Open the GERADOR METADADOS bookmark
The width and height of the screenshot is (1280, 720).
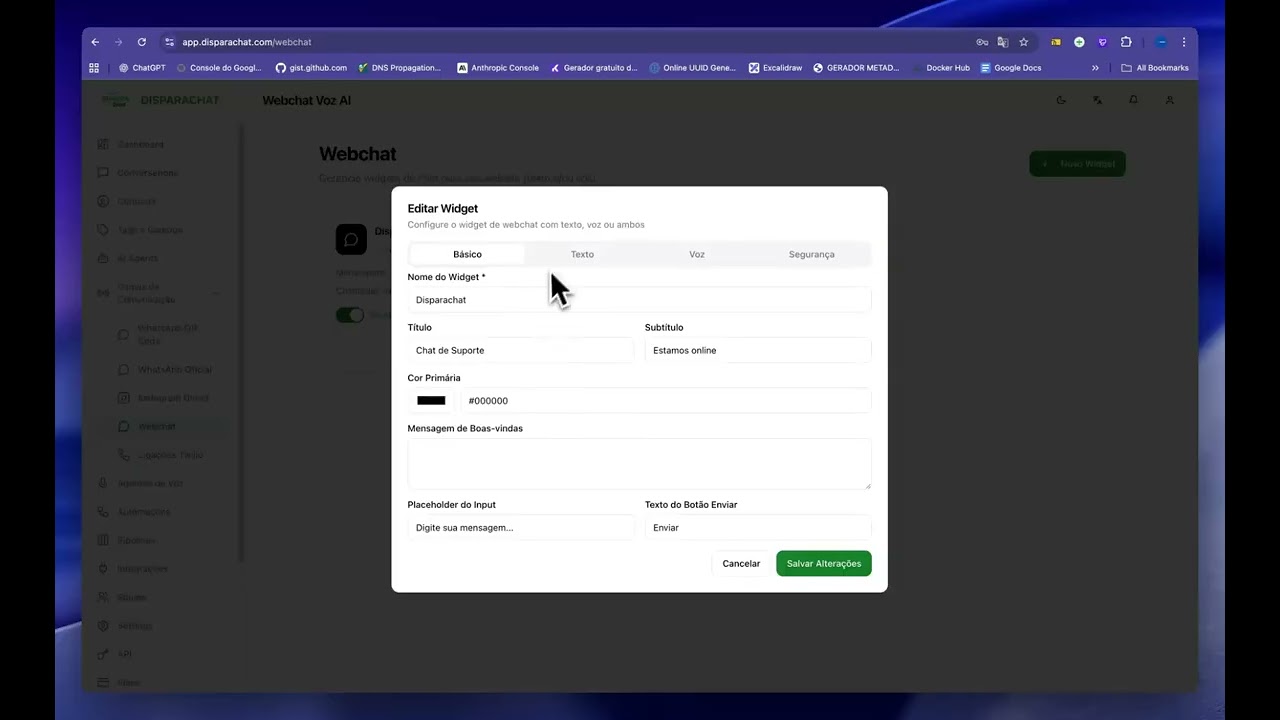coord(856,68)
